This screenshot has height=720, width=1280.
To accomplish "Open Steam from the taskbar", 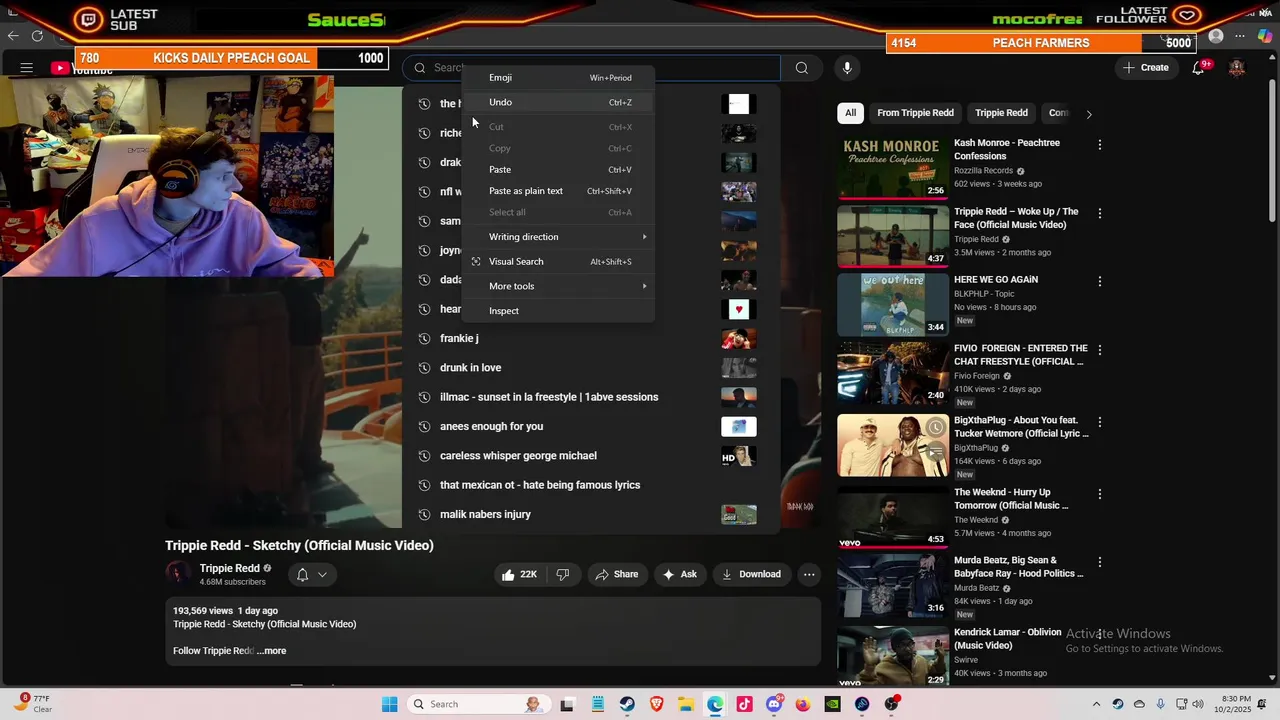I will [627, 704].
